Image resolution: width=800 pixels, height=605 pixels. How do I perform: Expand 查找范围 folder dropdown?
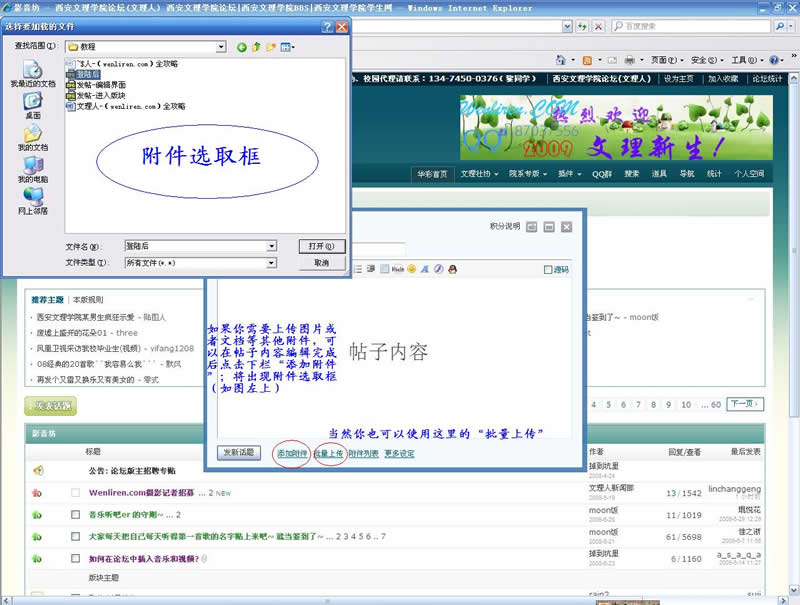click(x=221, y=47)
